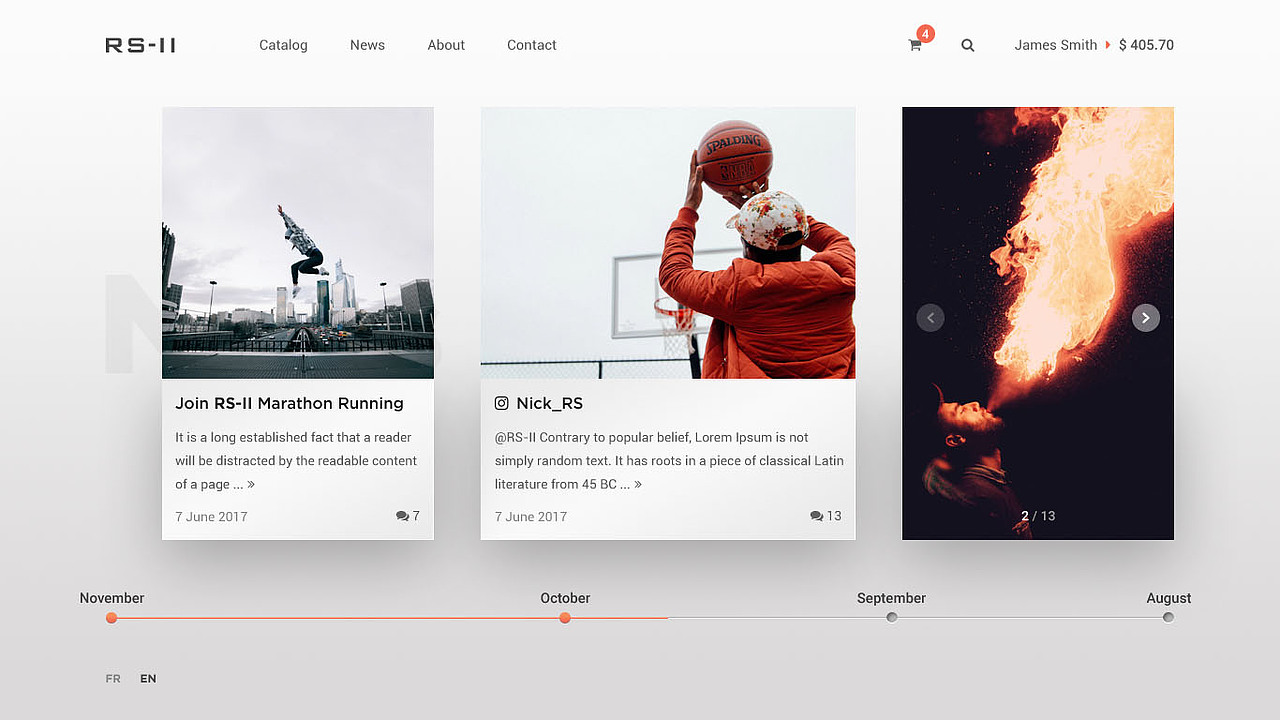This screenshot has height=720, width=1280.
Task: Click the 2 / 13 slide counter
Action: pos(1038,516)
